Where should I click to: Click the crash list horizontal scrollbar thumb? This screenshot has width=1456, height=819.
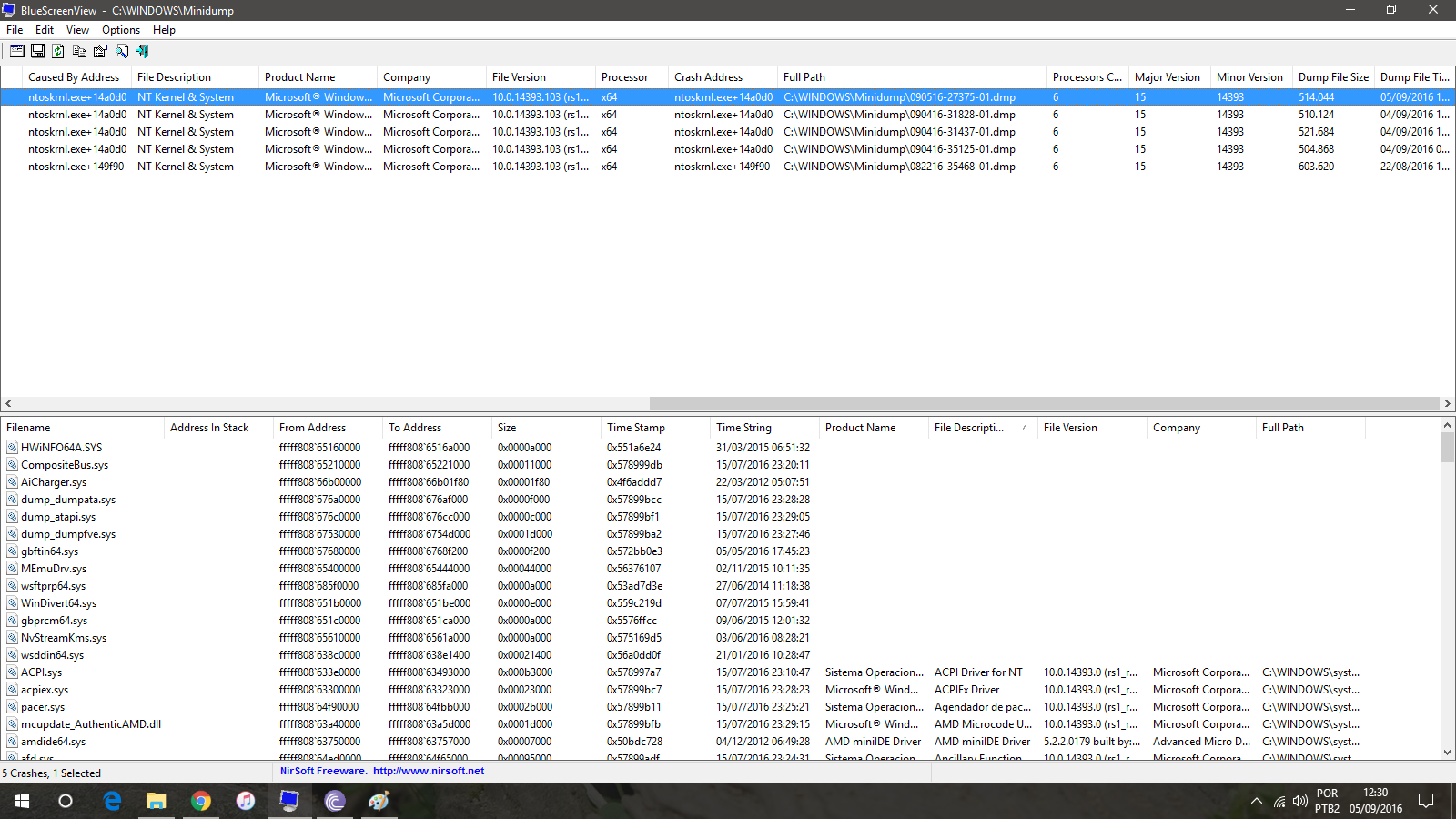1044,403
